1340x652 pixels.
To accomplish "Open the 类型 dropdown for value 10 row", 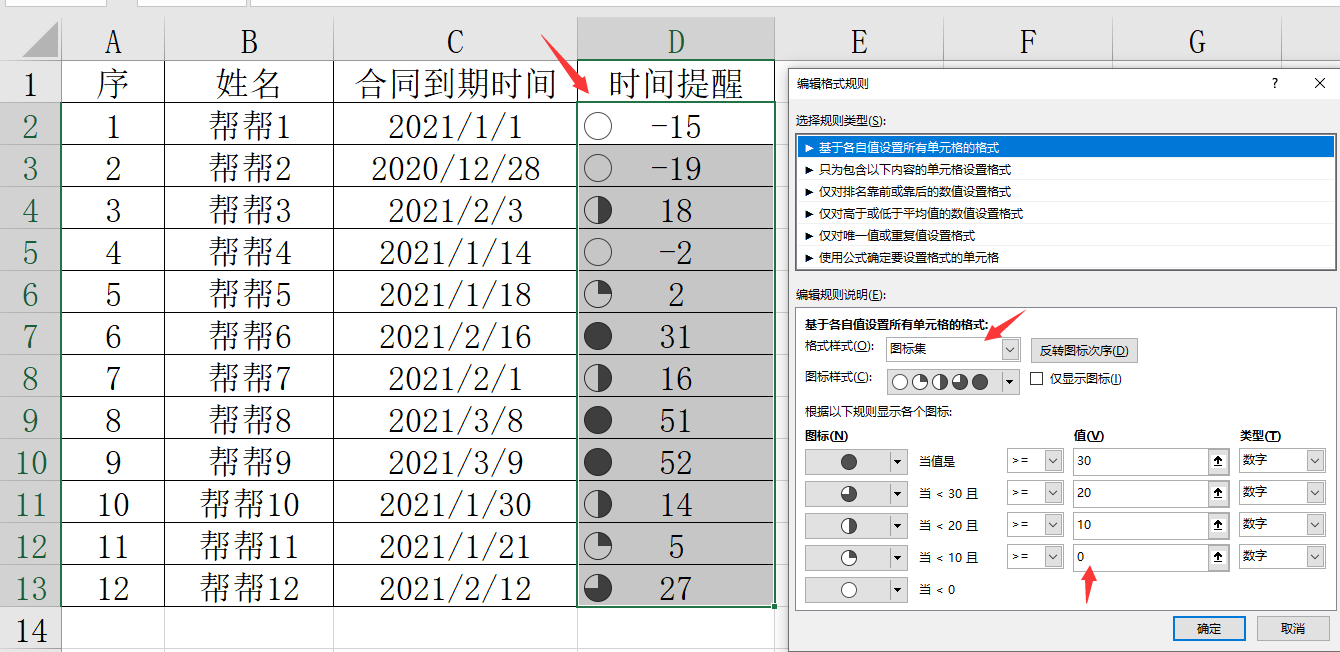I will 1315,524.
